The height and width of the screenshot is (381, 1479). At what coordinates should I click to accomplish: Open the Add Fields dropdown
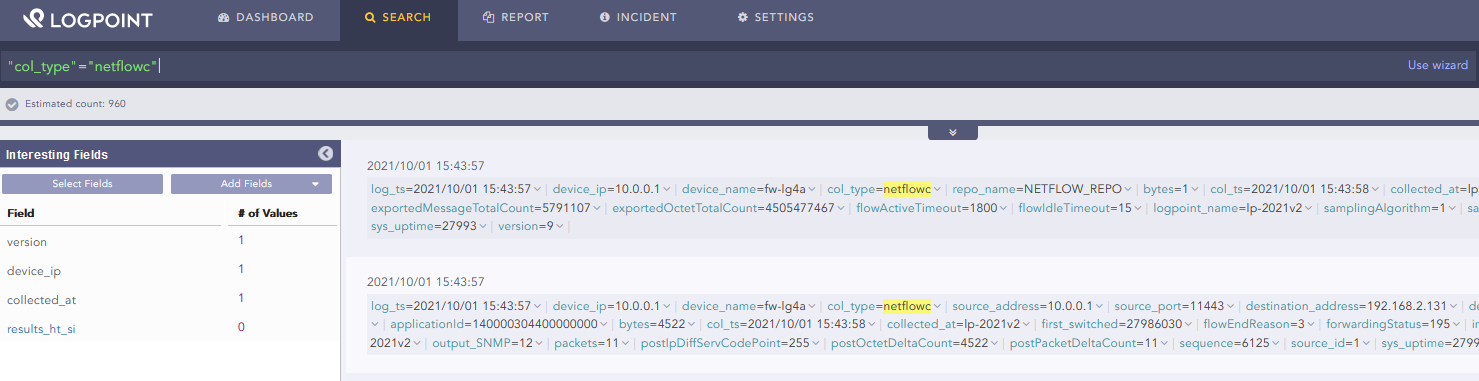click(x=251, y=184)
